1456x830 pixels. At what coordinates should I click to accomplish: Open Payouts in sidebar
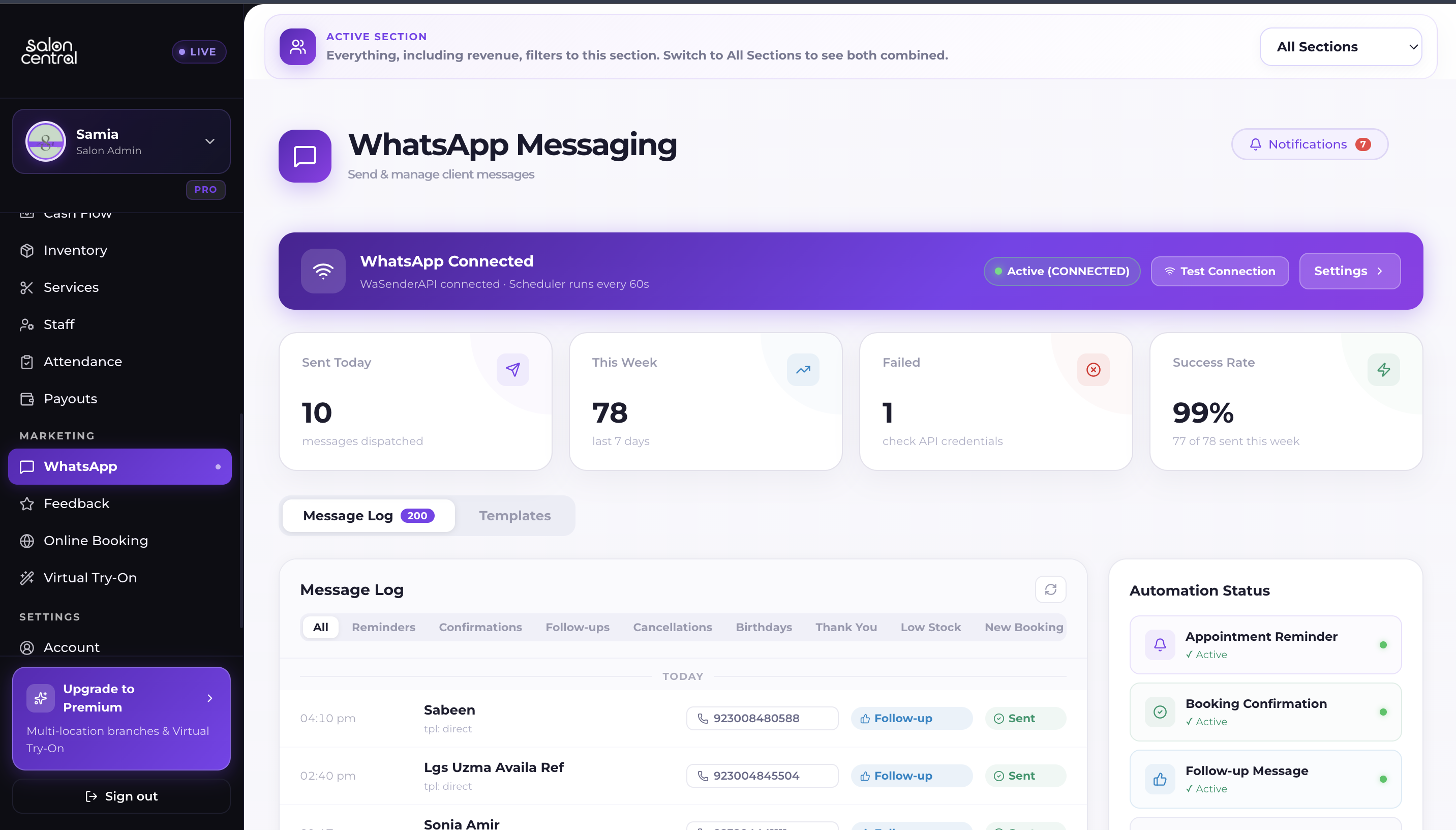[119, 398]
